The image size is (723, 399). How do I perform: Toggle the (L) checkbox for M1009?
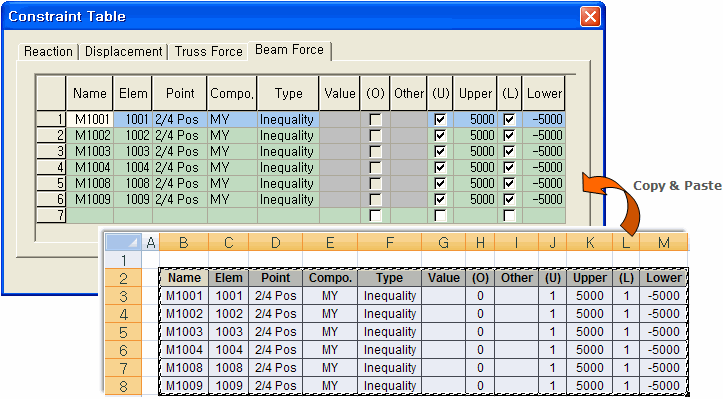[509, 200]
